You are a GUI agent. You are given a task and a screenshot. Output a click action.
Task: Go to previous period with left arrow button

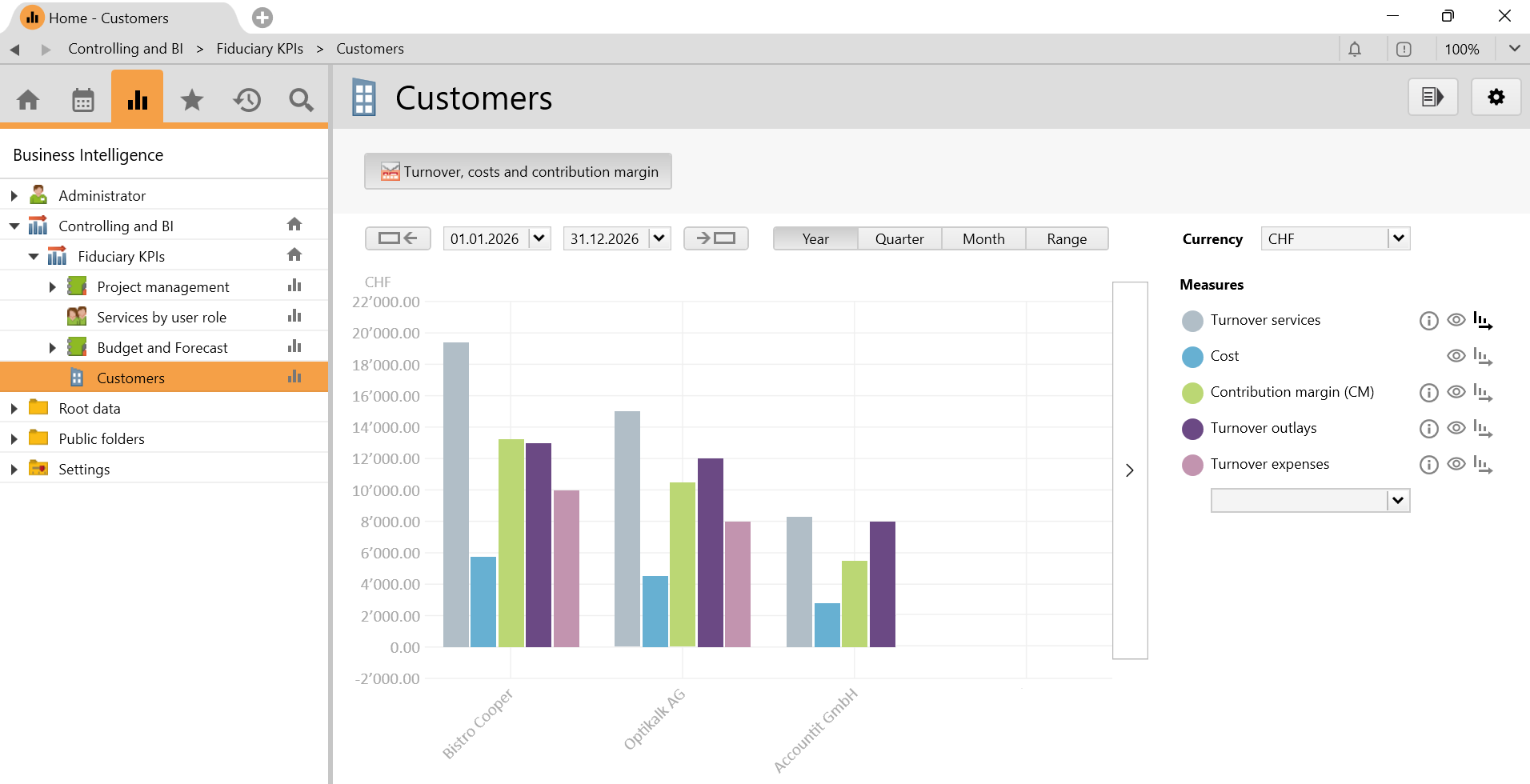click(x=398, y=238)
